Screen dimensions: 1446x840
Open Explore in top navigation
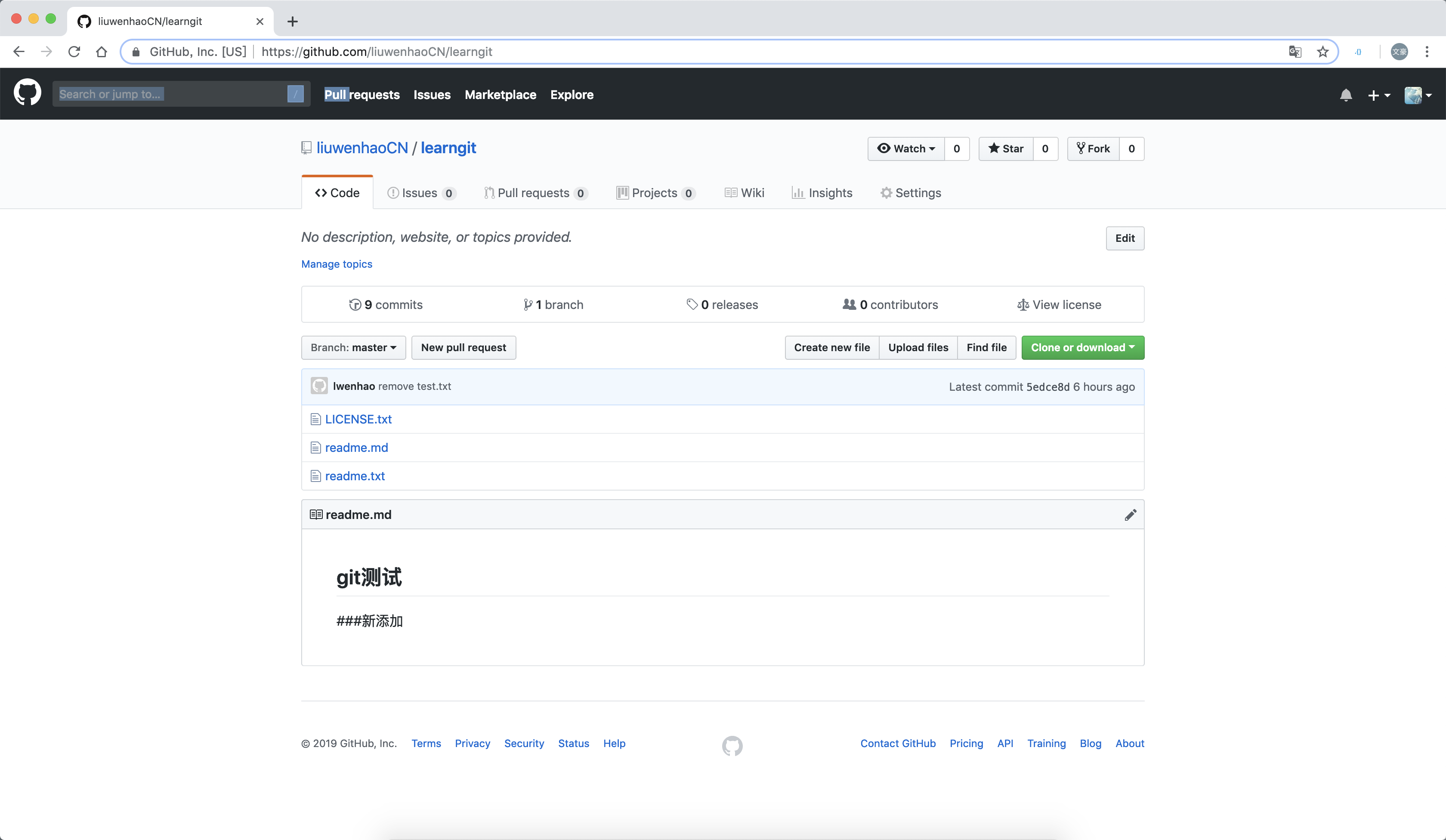pyautogui.click(x=572, y=95)
